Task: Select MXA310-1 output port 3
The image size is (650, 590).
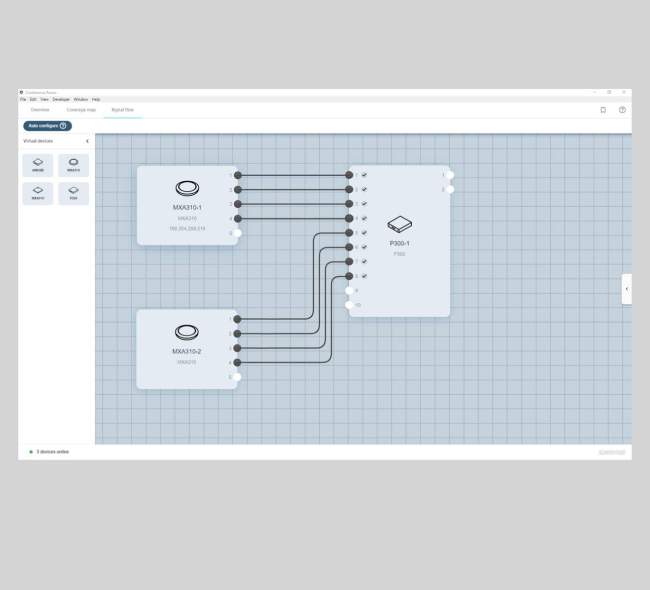Action: (238, 204)
